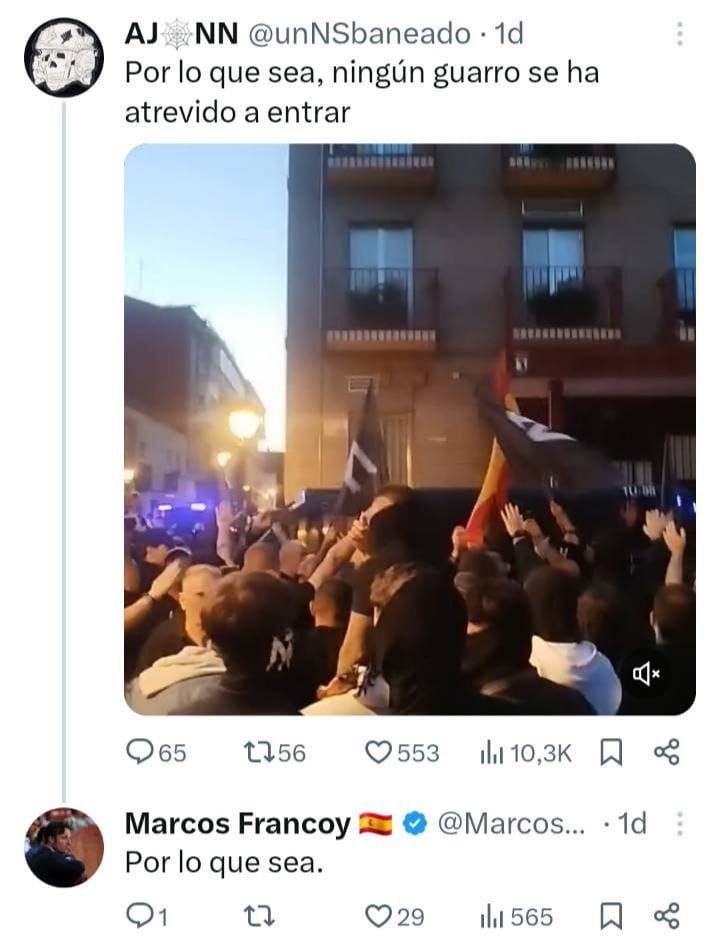Bookmark Marcos Francoy's reply
The image size is (720, 944).
coord(611,916)
